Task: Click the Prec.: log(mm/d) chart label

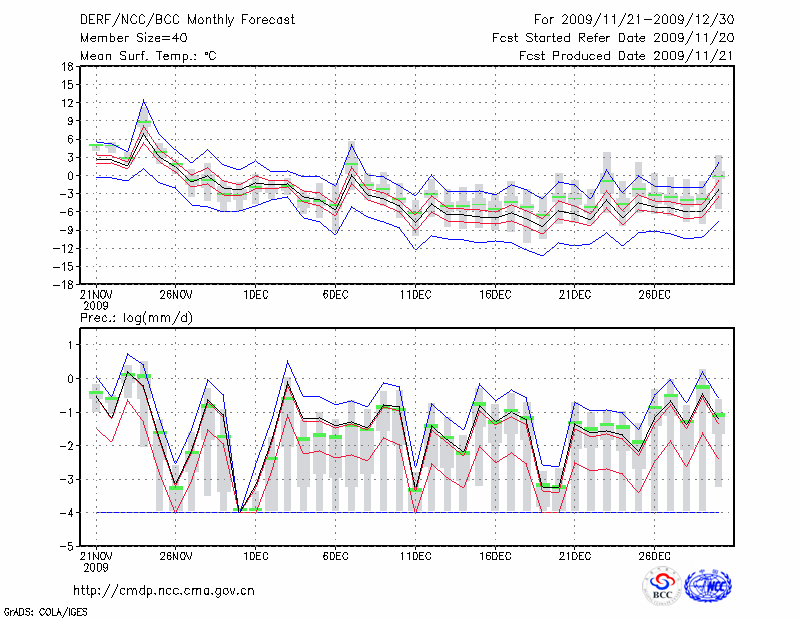Action: [135, 317]
